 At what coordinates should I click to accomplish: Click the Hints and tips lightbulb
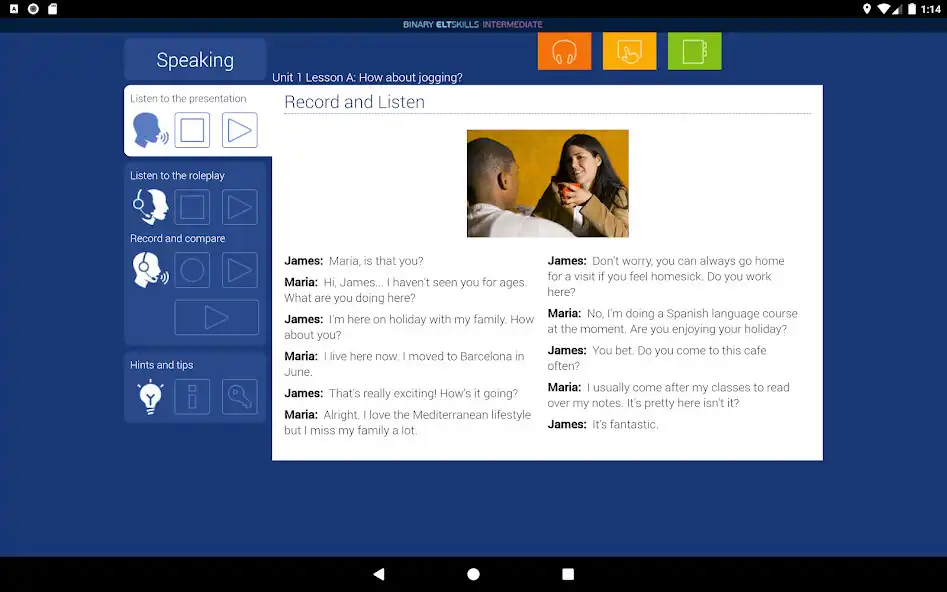[150, 397]
